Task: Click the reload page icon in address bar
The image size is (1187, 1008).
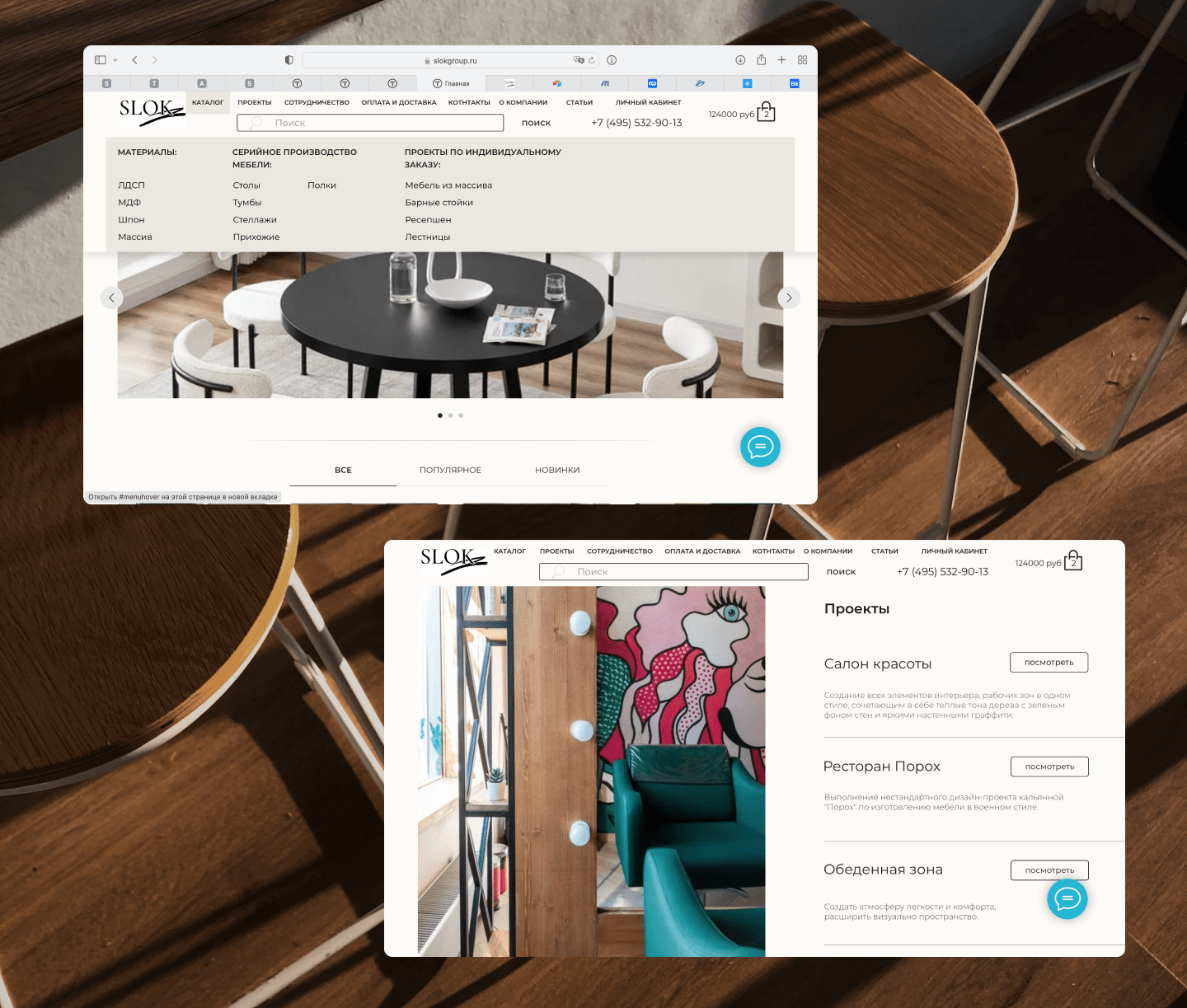Action: 591,60
